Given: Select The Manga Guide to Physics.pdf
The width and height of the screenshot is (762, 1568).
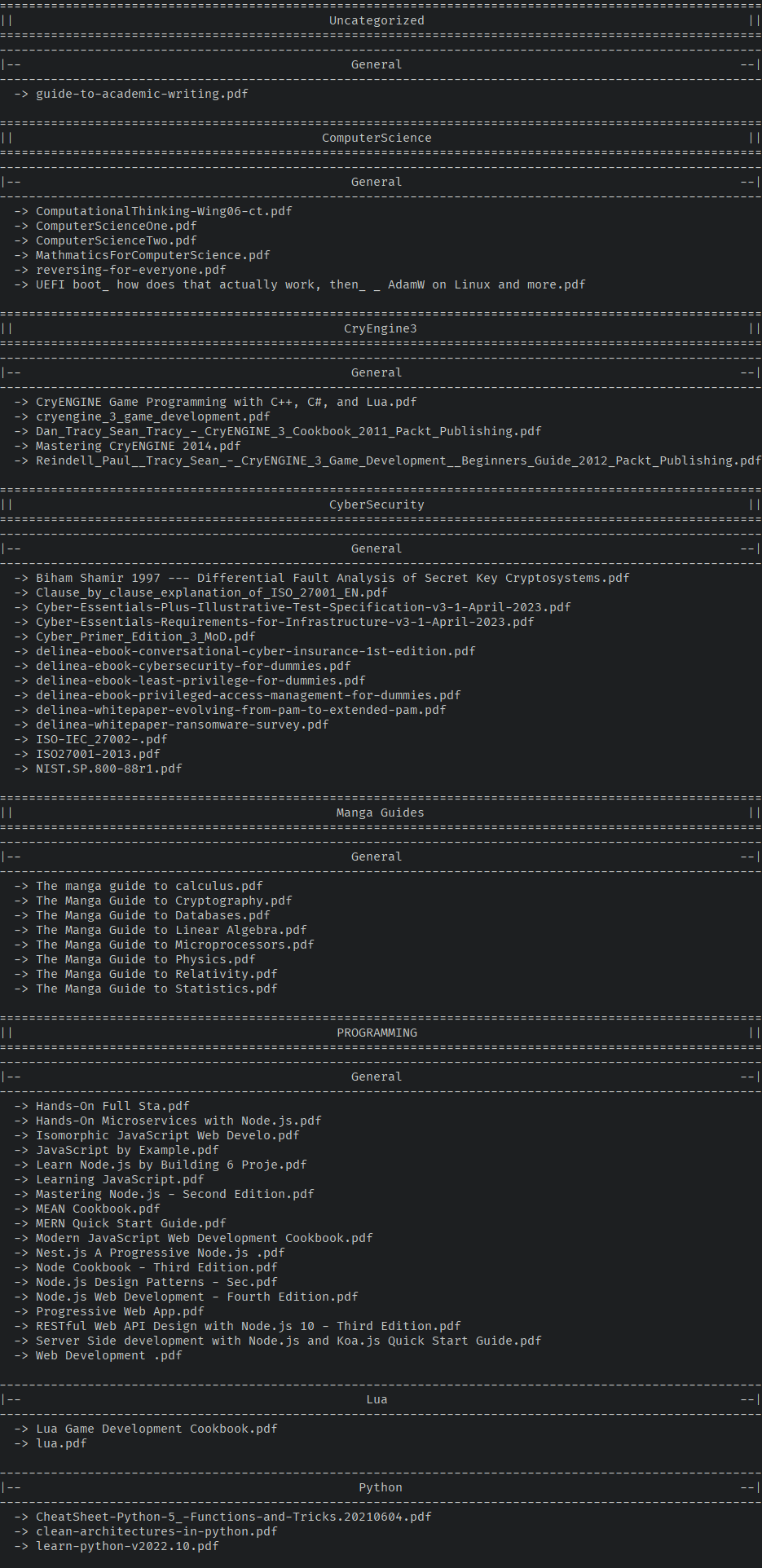Looking at the screenshot, I should (x=146, y=959).
